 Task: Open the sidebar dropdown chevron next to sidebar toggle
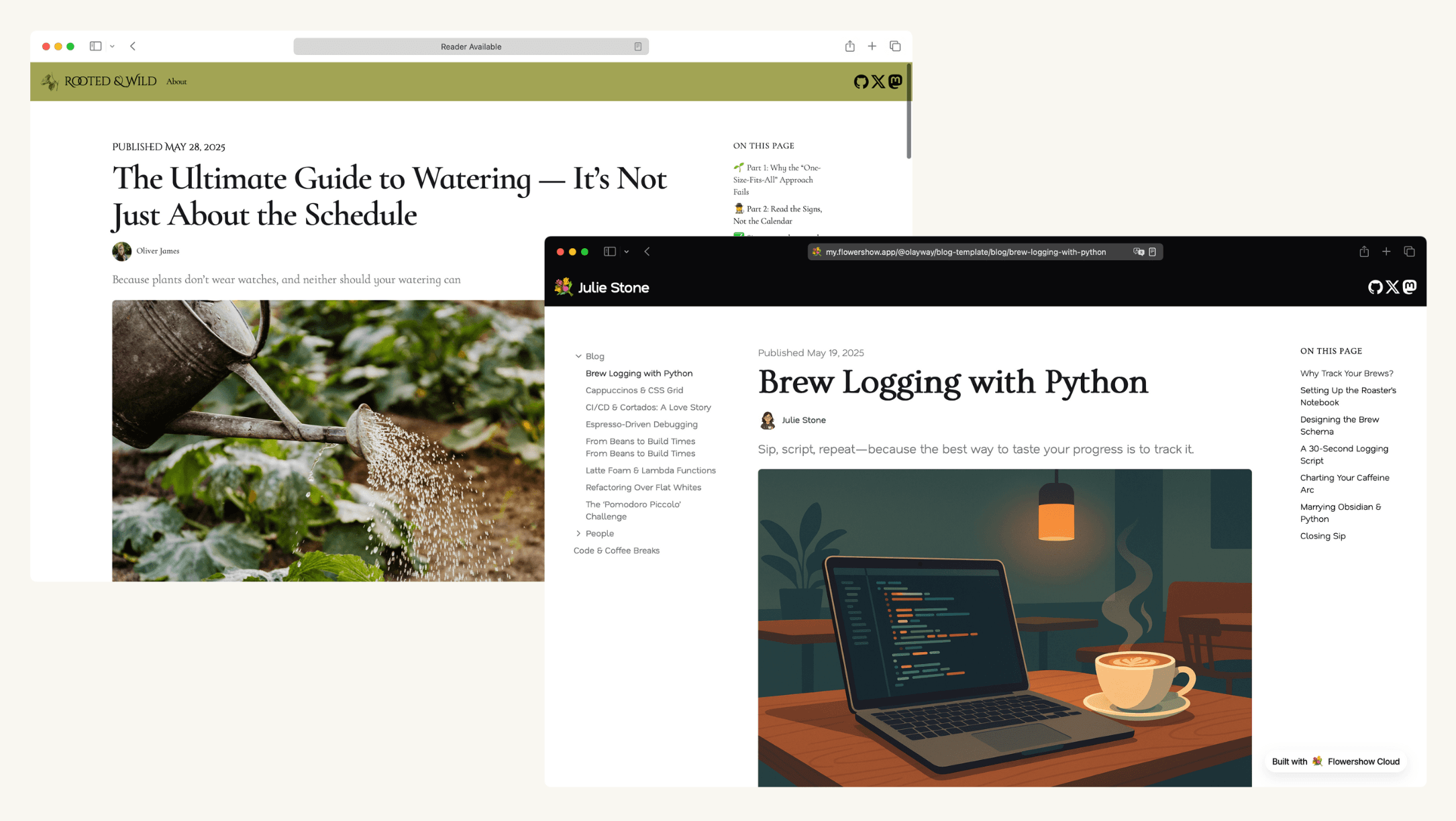627,252
